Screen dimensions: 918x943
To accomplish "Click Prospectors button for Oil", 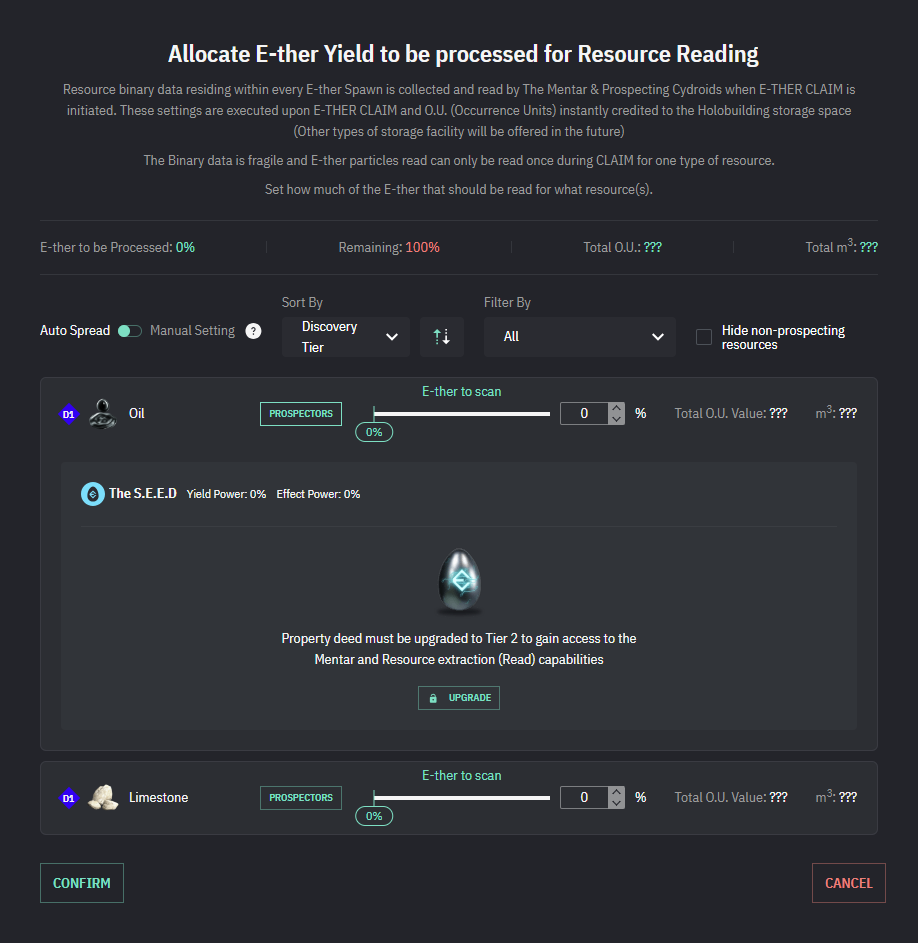I will point(301,413).
